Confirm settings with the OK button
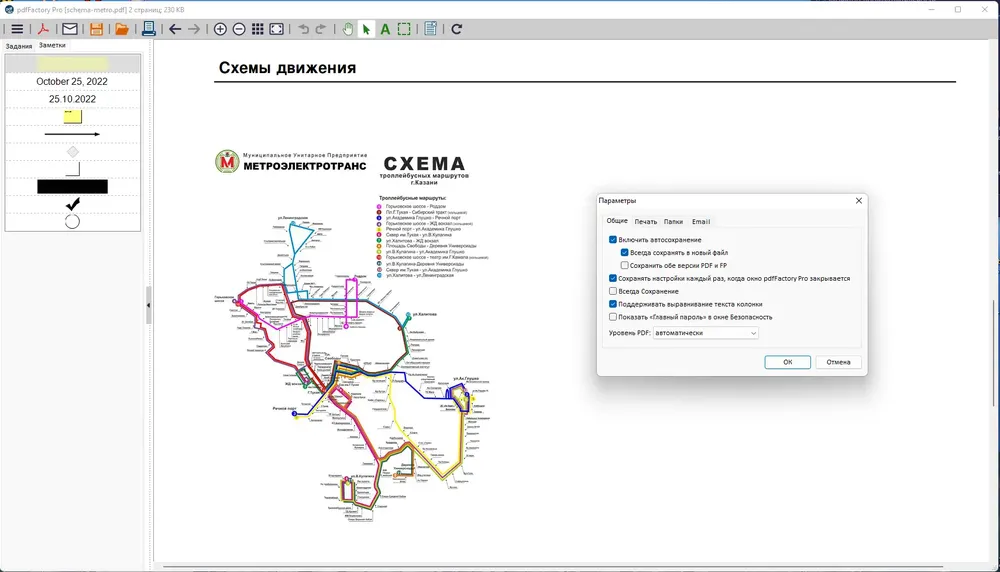Image resolution: width=1000 pixels, height=572 pixels. click(x=788, y=362)
